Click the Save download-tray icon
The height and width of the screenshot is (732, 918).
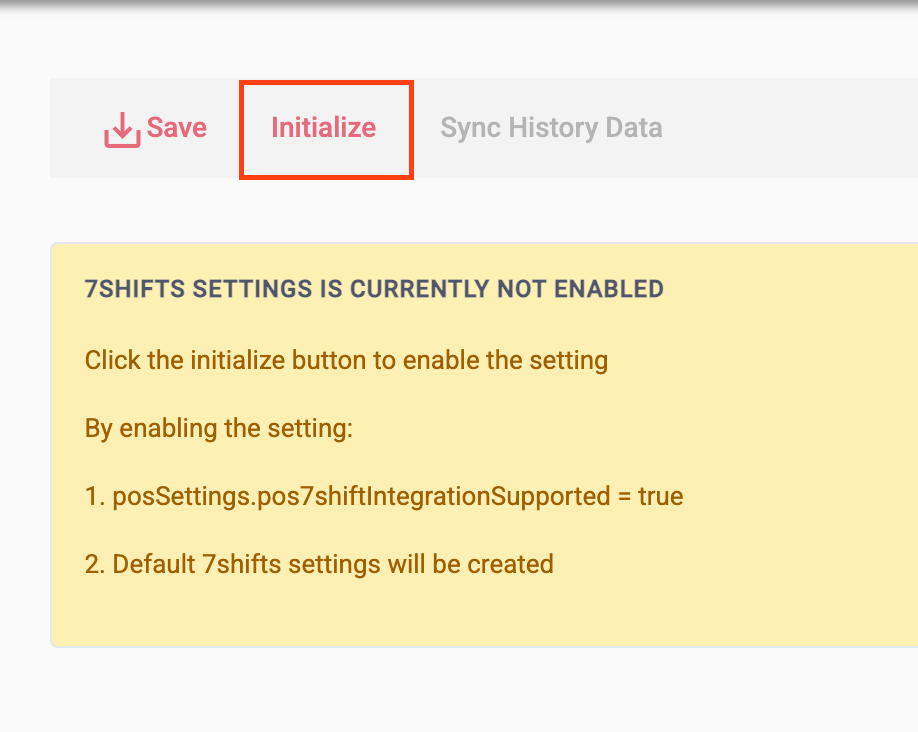(x=122, y=130)
